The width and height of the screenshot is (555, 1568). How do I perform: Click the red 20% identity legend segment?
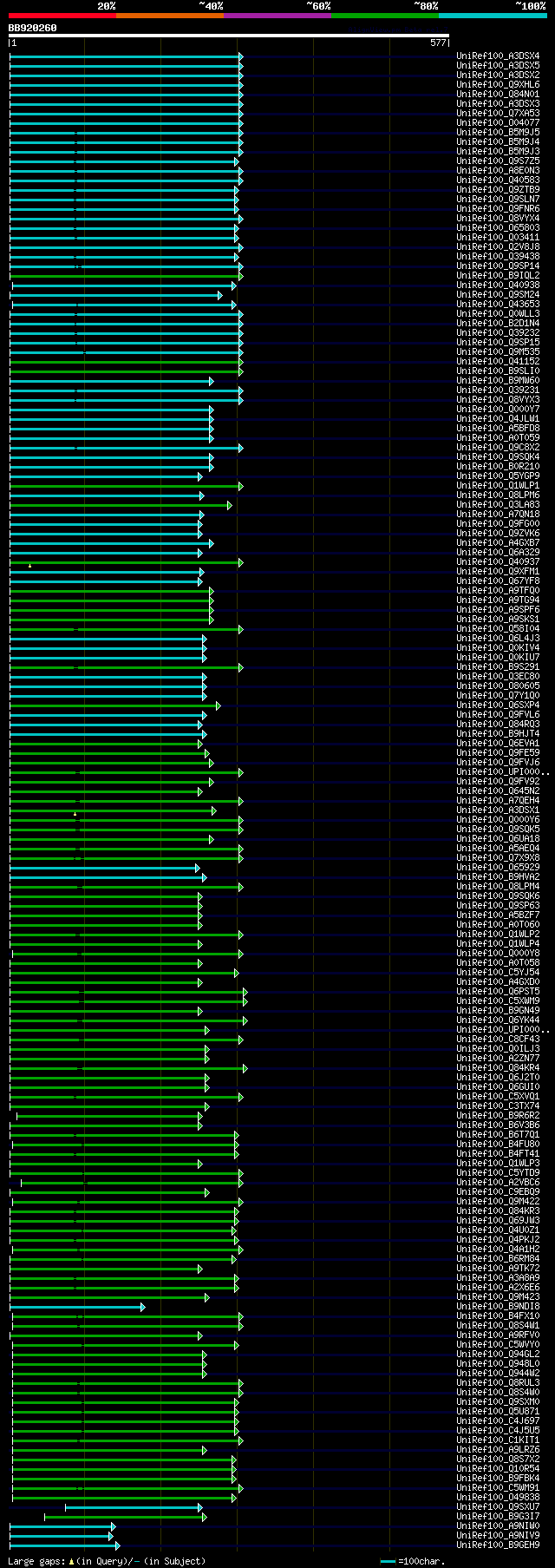pos(62,16)
